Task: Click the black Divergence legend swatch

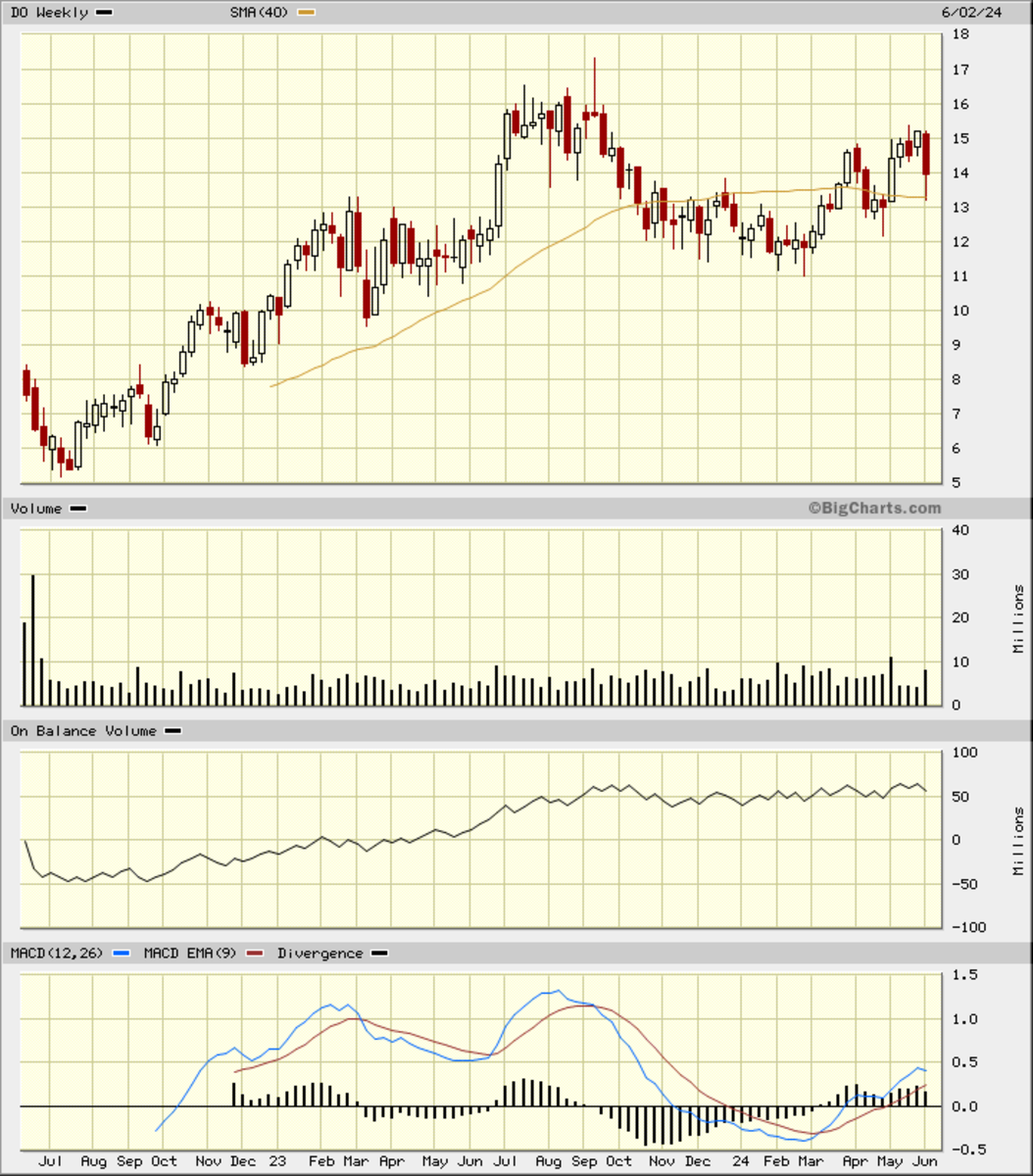Action: [x=379, y=953]
